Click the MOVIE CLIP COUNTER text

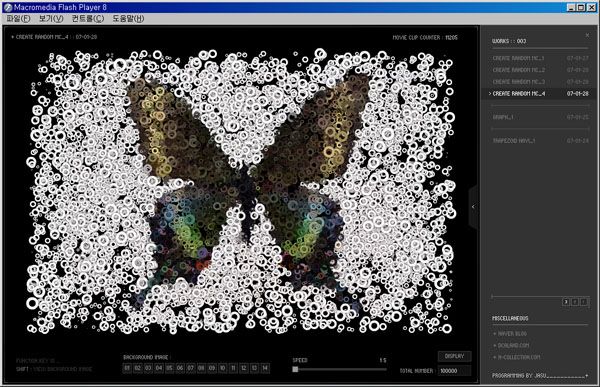[x=425, y=38]
